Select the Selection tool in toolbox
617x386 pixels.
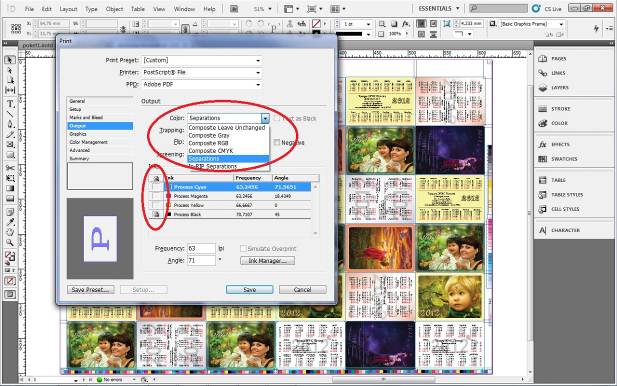[9, 60]
